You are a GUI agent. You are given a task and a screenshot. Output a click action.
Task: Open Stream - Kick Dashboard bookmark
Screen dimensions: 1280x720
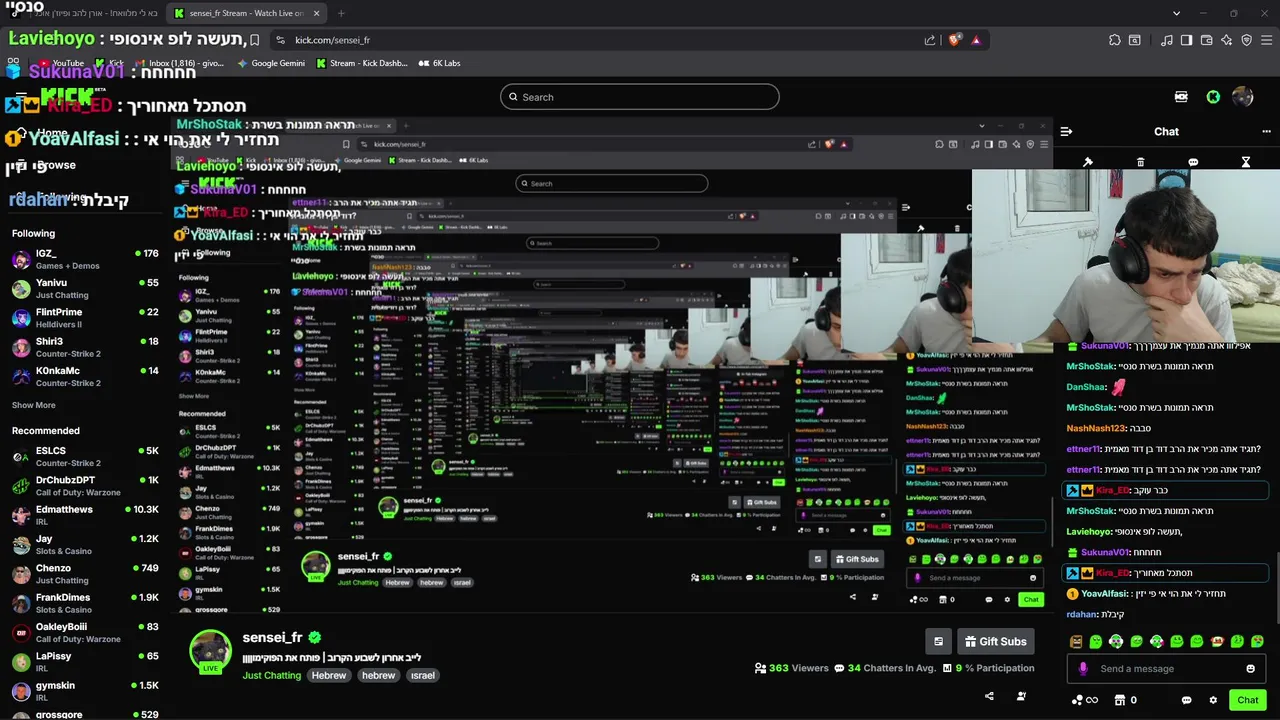click(361, 63)
